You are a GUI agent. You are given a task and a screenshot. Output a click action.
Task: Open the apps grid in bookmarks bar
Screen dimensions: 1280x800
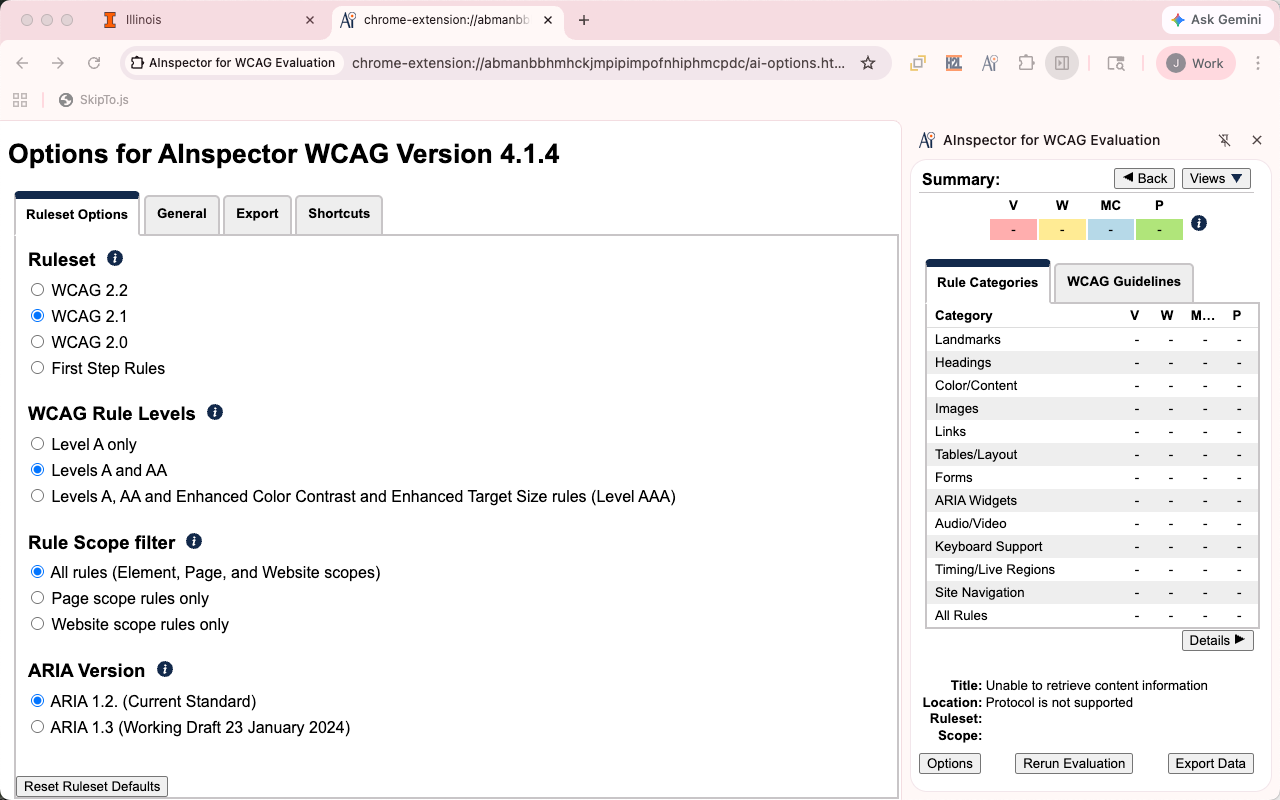20,99
